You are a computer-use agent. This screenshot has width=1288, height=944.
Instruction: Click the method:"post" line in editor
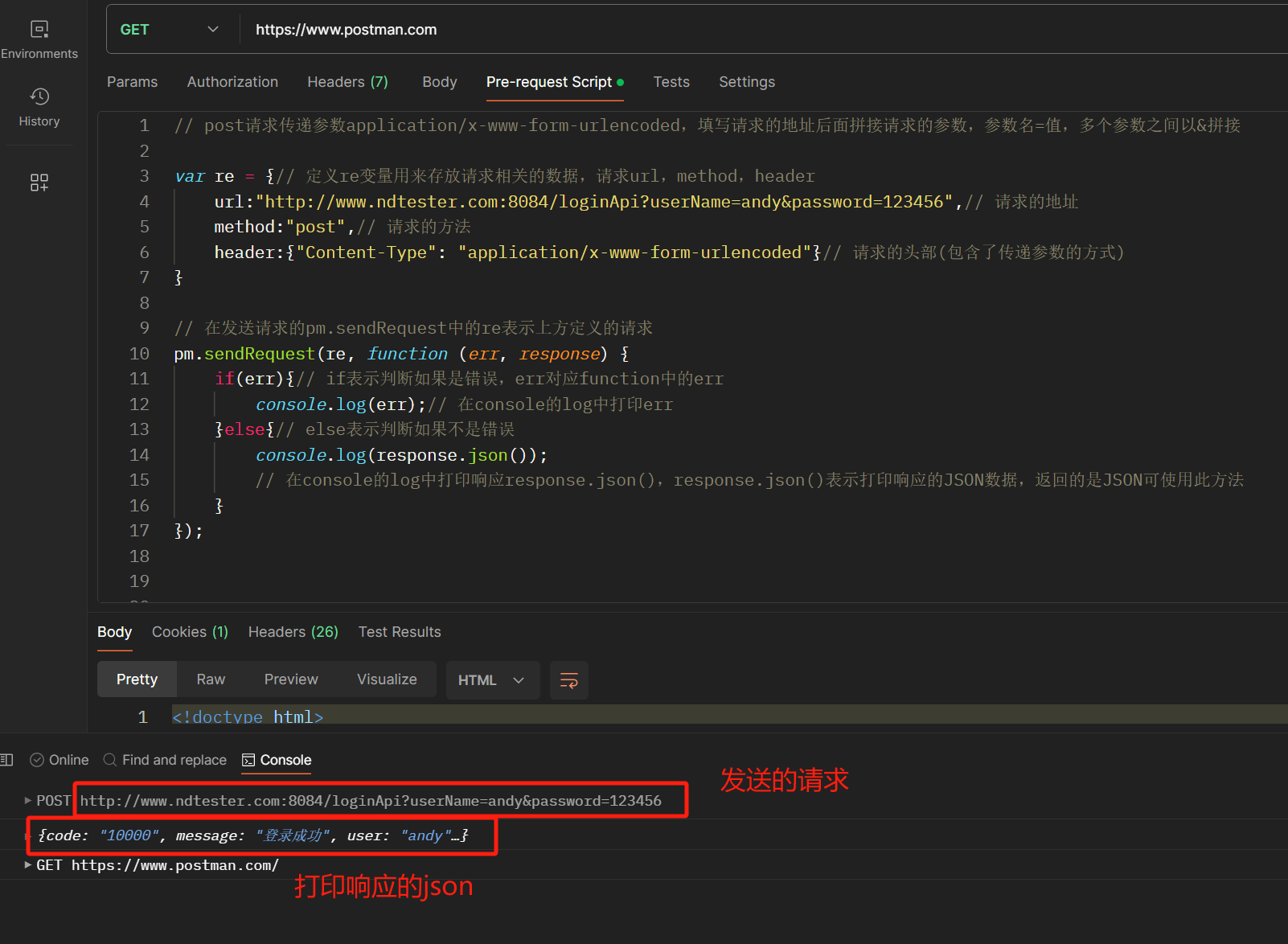(x=343, y=227)
